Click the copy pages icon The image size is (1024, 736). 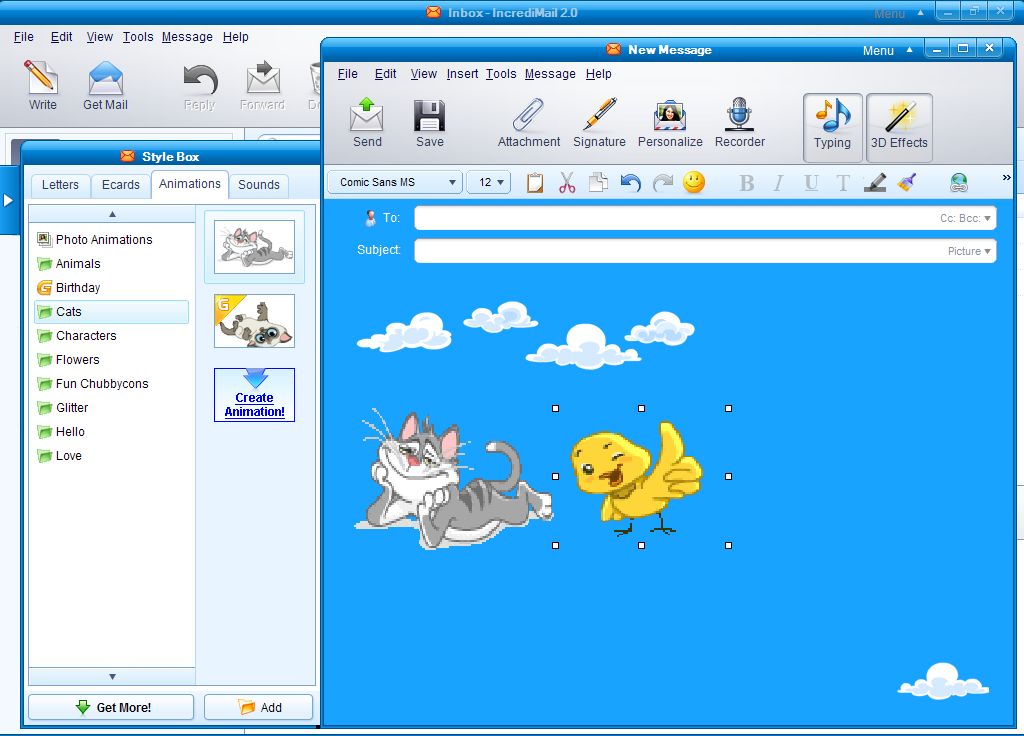pyautogui.click(x=598, y=182)
